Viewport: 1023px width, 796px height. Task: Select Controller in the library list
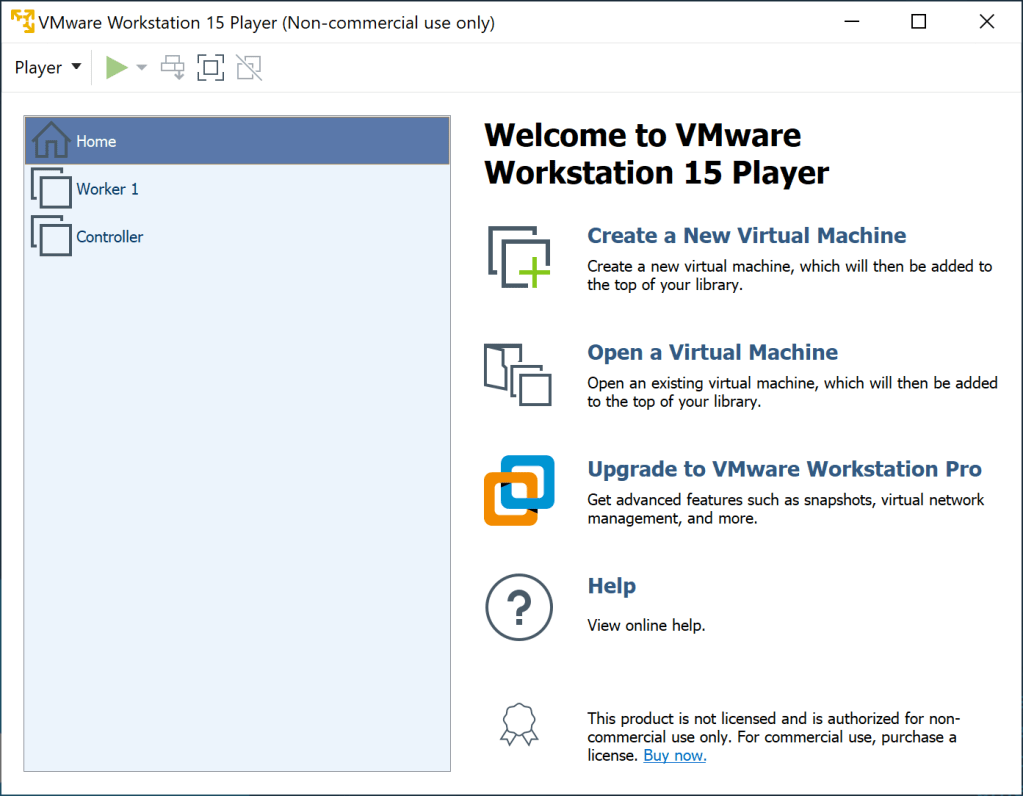click(x=110, y=236)
